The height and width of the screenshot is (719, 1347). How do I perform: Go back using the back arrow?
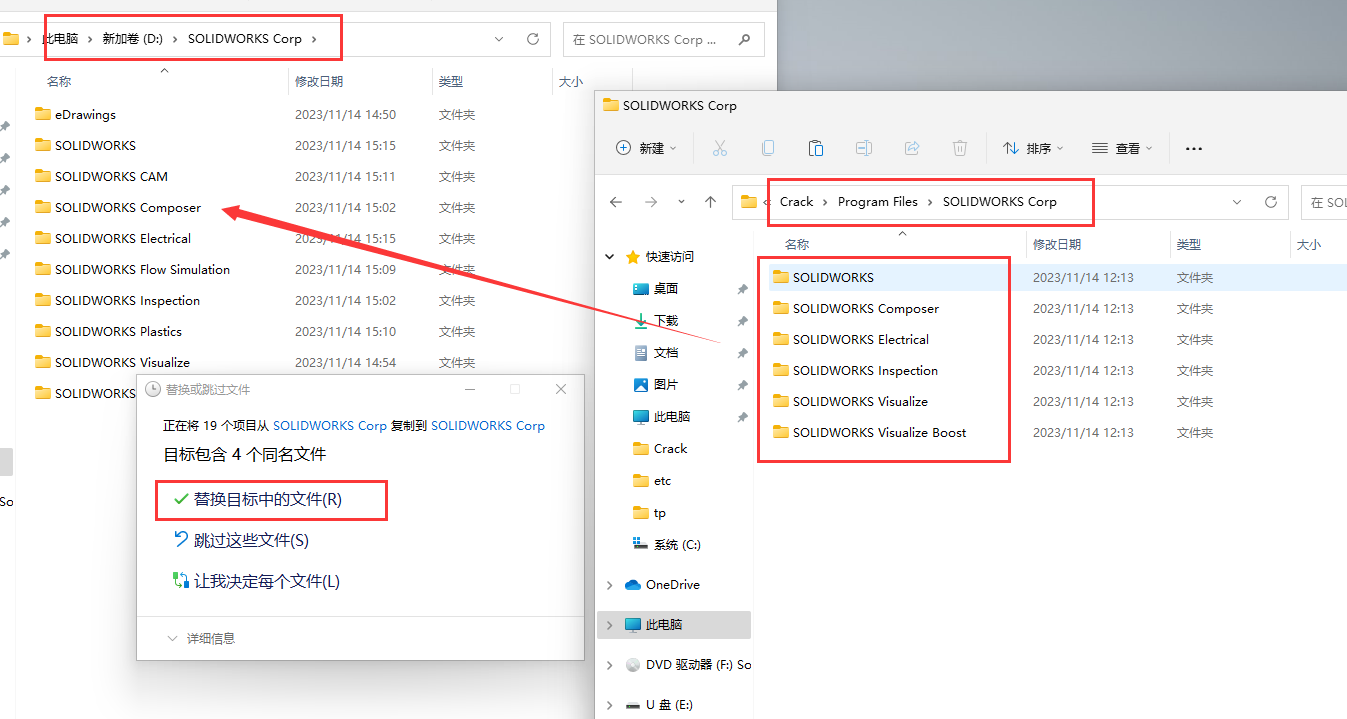tap(616, 202)
